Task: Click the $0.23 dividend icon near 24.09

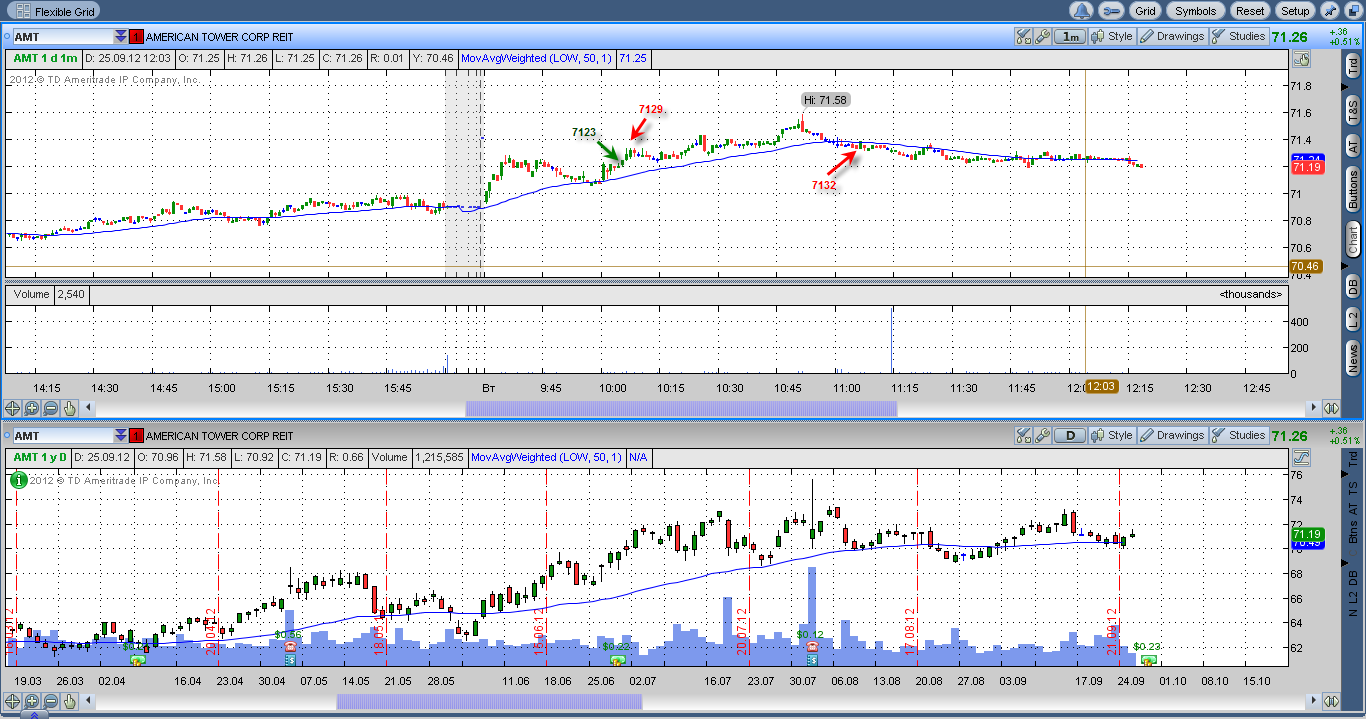Action: tap(1148, 659)
